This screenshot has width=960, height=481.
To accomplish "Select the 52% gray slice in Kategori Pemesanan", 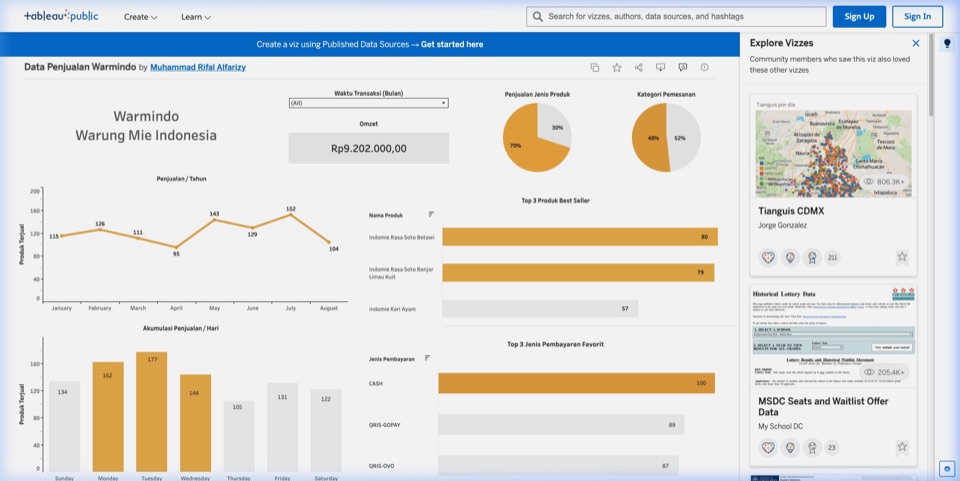I will [x=684, y=138].
